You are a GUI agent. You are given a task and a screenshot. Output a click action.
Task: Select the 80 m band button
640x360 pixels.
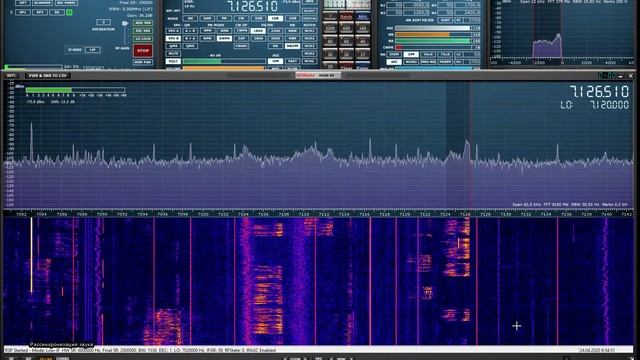(x=330, y=40)
